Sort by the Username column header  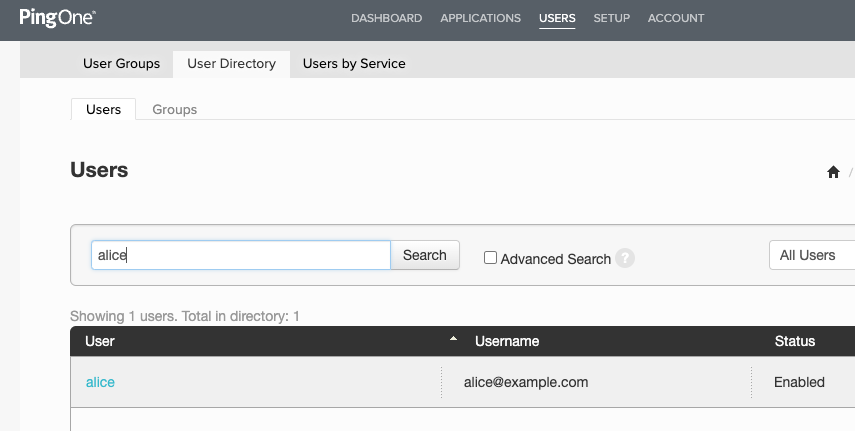507,341
